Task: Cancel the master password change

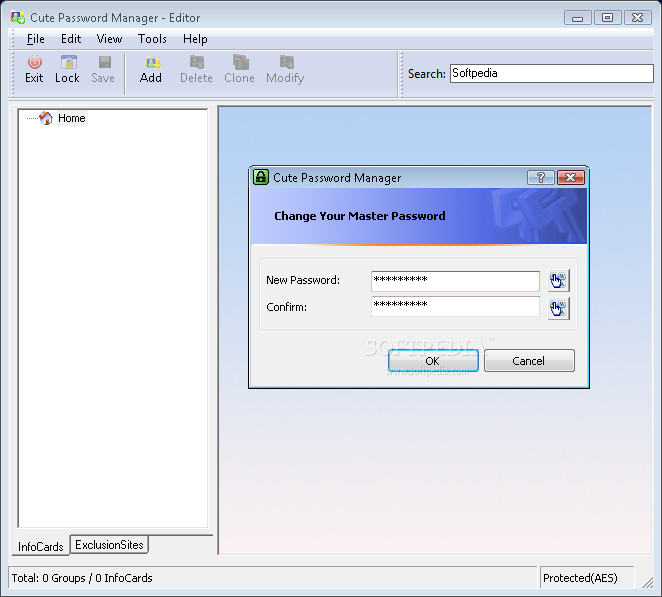Action: (x=529, y=361)
